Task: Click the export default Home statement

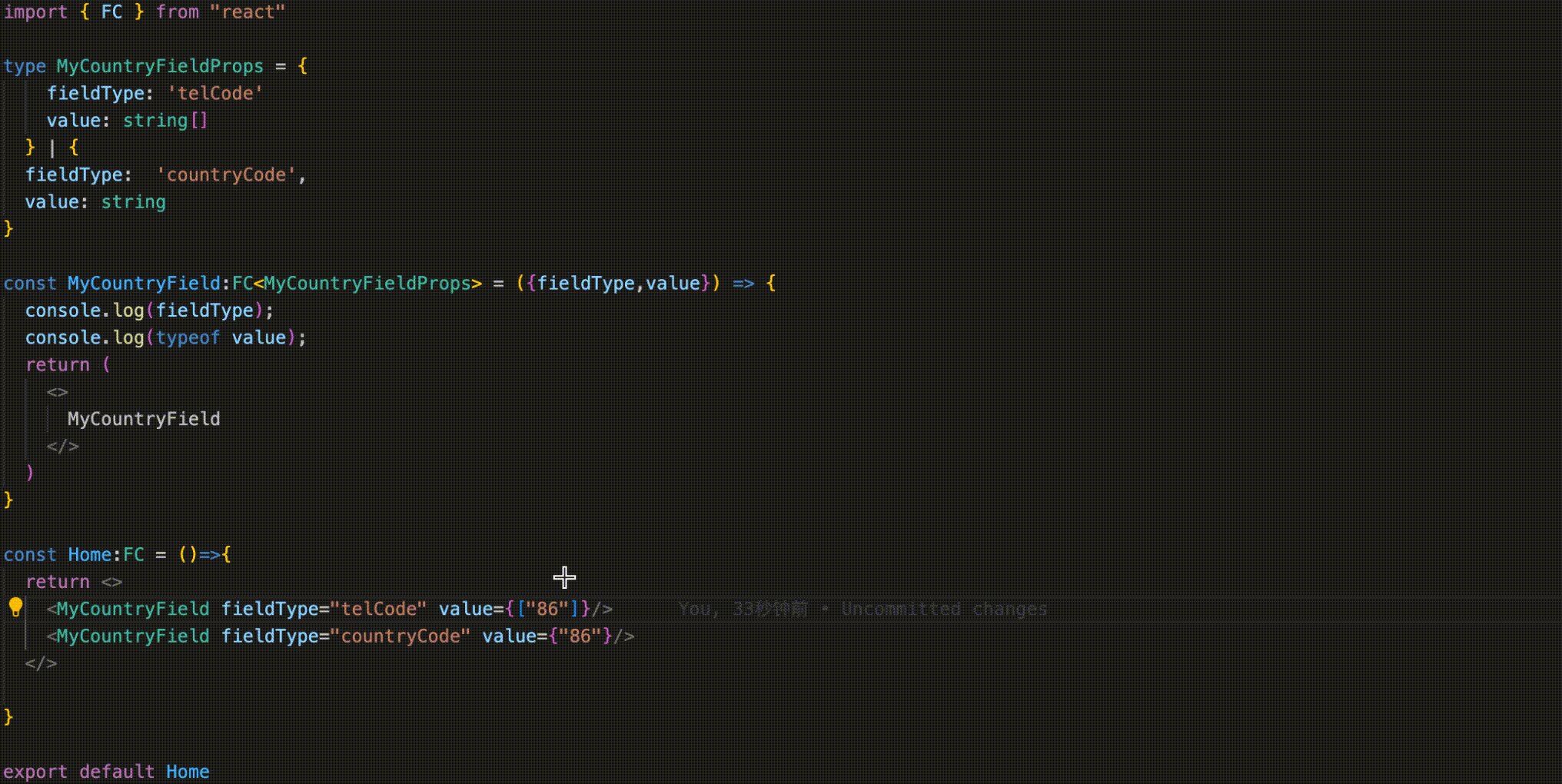Action: click(106, 772)
